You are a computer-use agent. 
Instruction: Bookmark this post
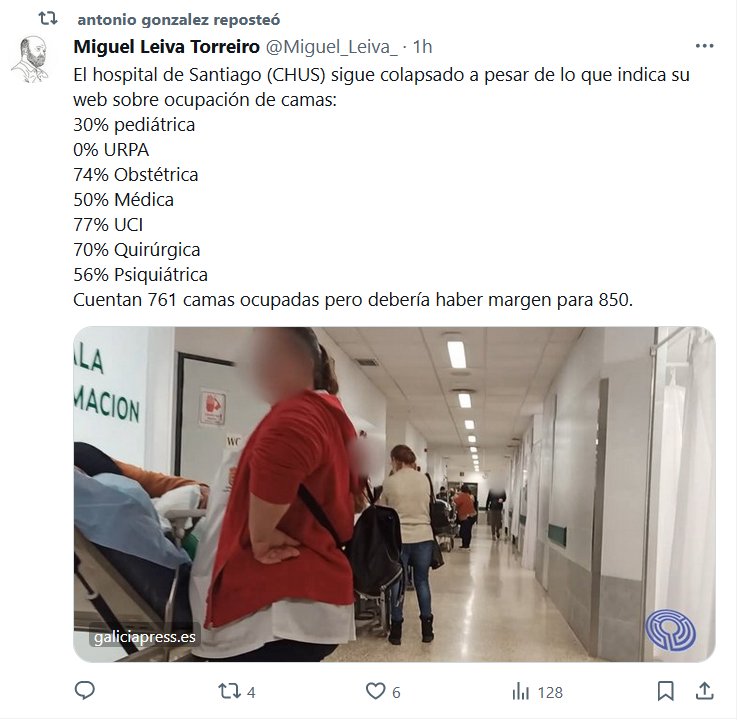point(665,692)
